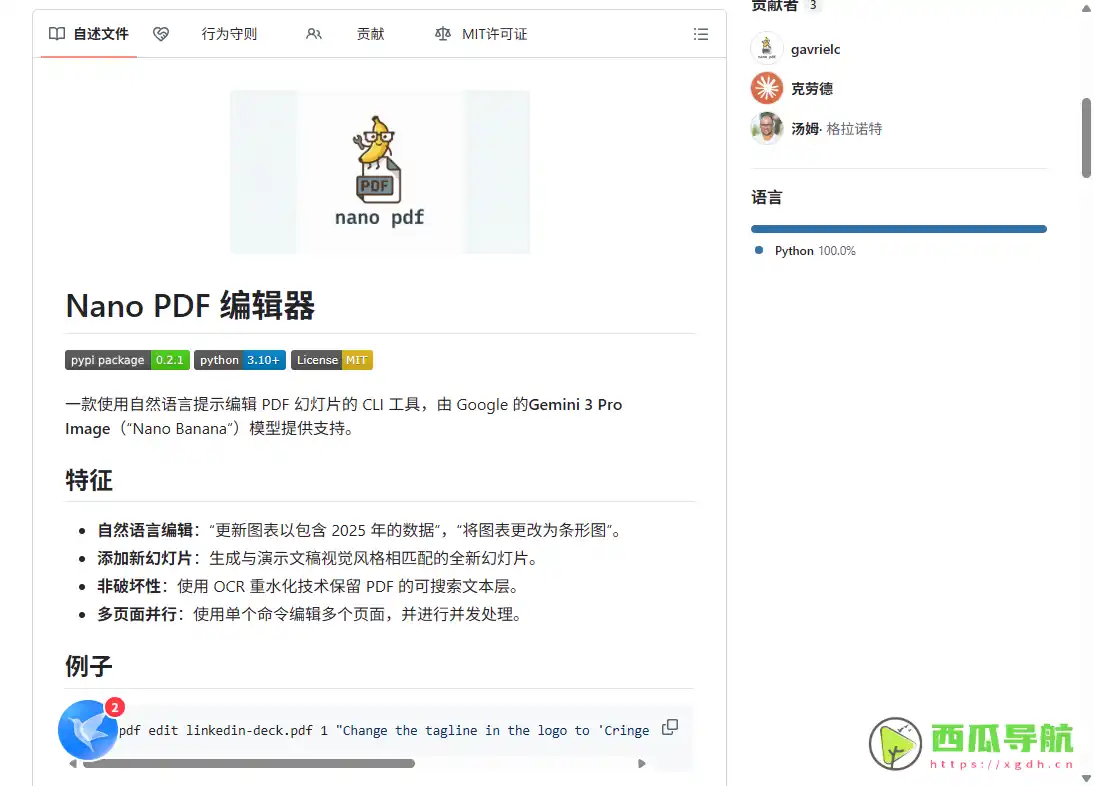Click the pypi package 0.2.1 badge
The height and width of the screenshot is (786, 1094).
pyautogui.click(x=126, y=360)
